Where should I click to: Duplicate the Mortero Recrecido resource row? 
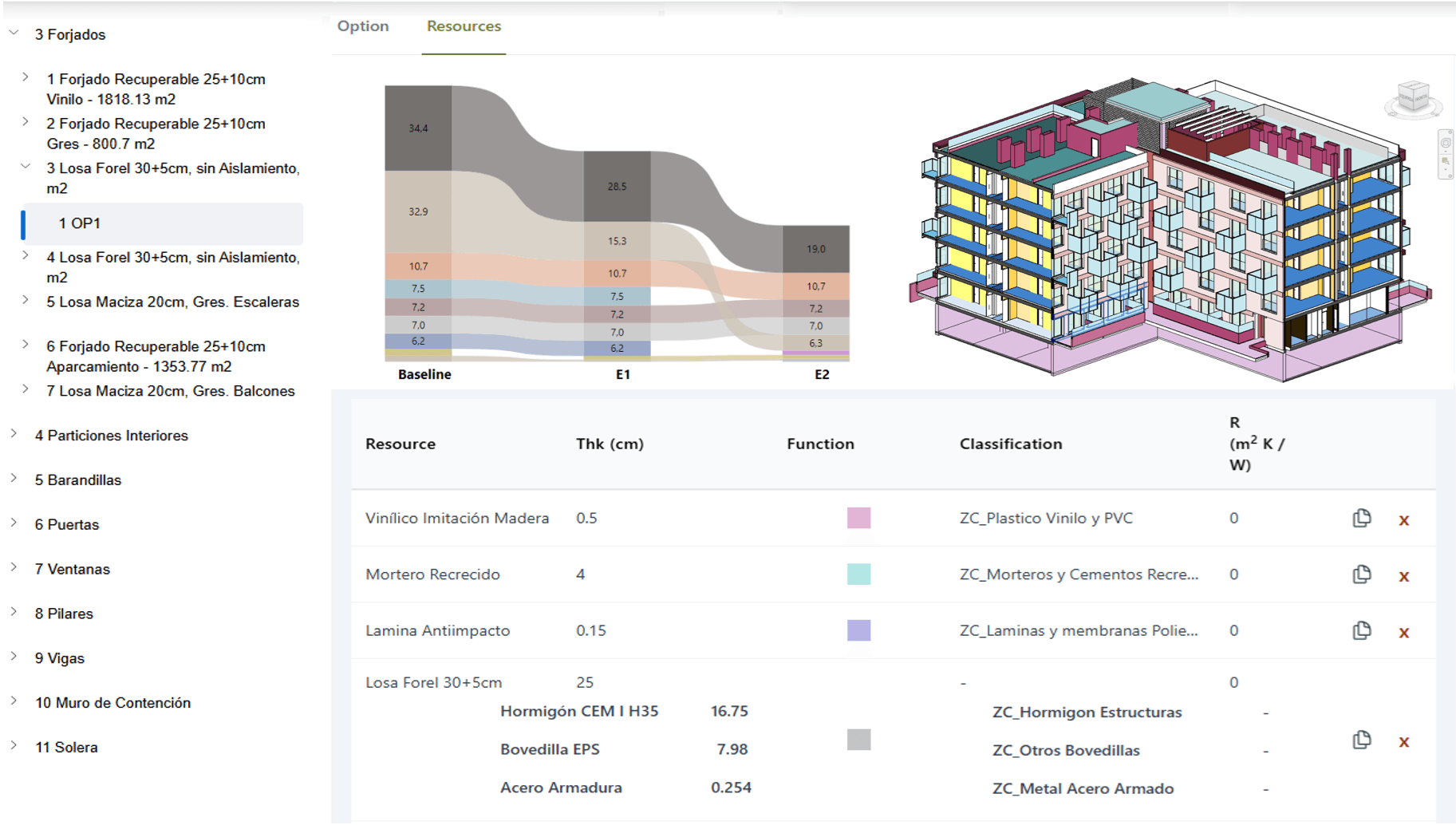(x=1361, y=574)
